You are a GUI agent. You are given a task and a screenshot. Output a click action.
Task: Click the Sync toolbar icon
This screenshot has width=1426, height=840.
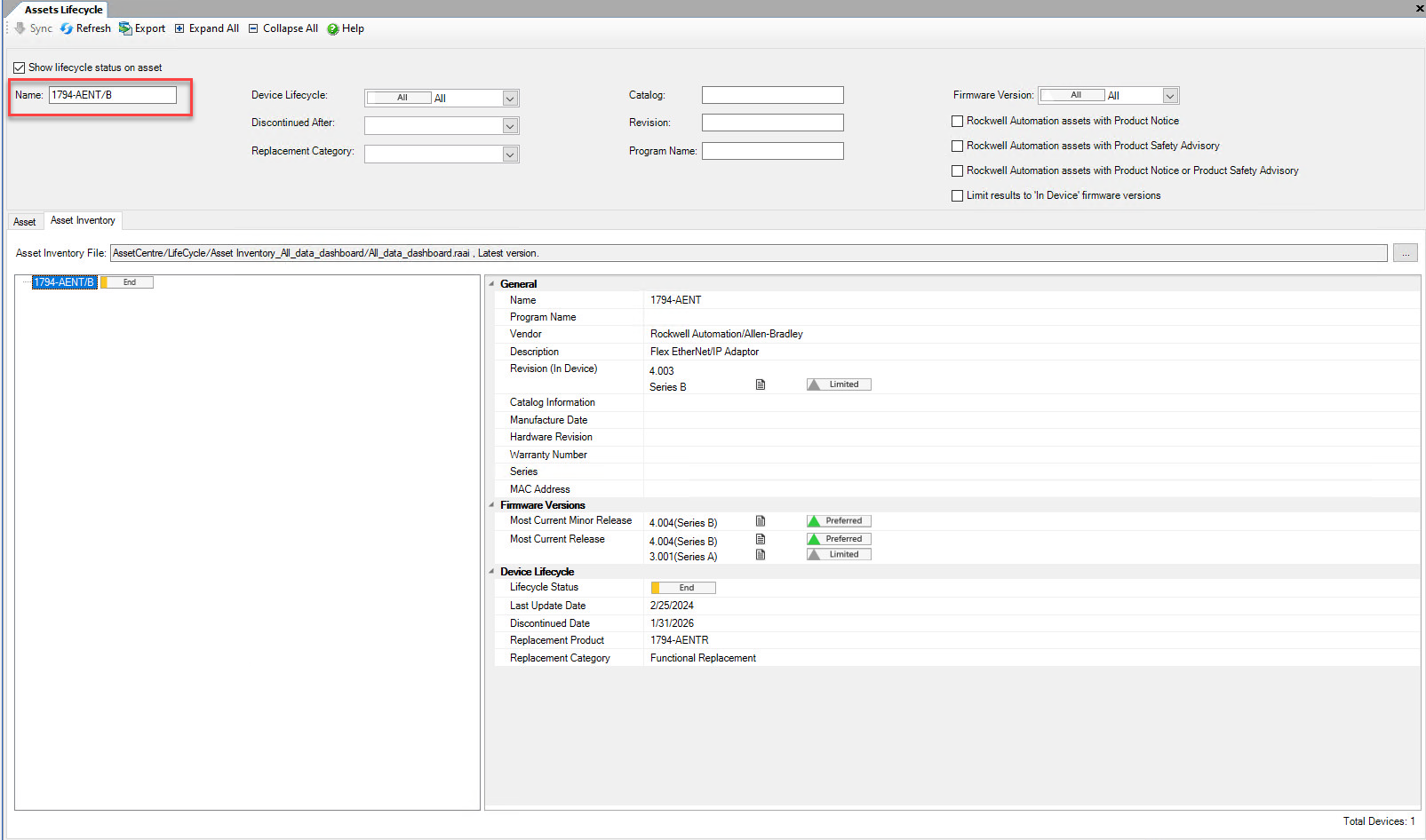tap(20, 28)
